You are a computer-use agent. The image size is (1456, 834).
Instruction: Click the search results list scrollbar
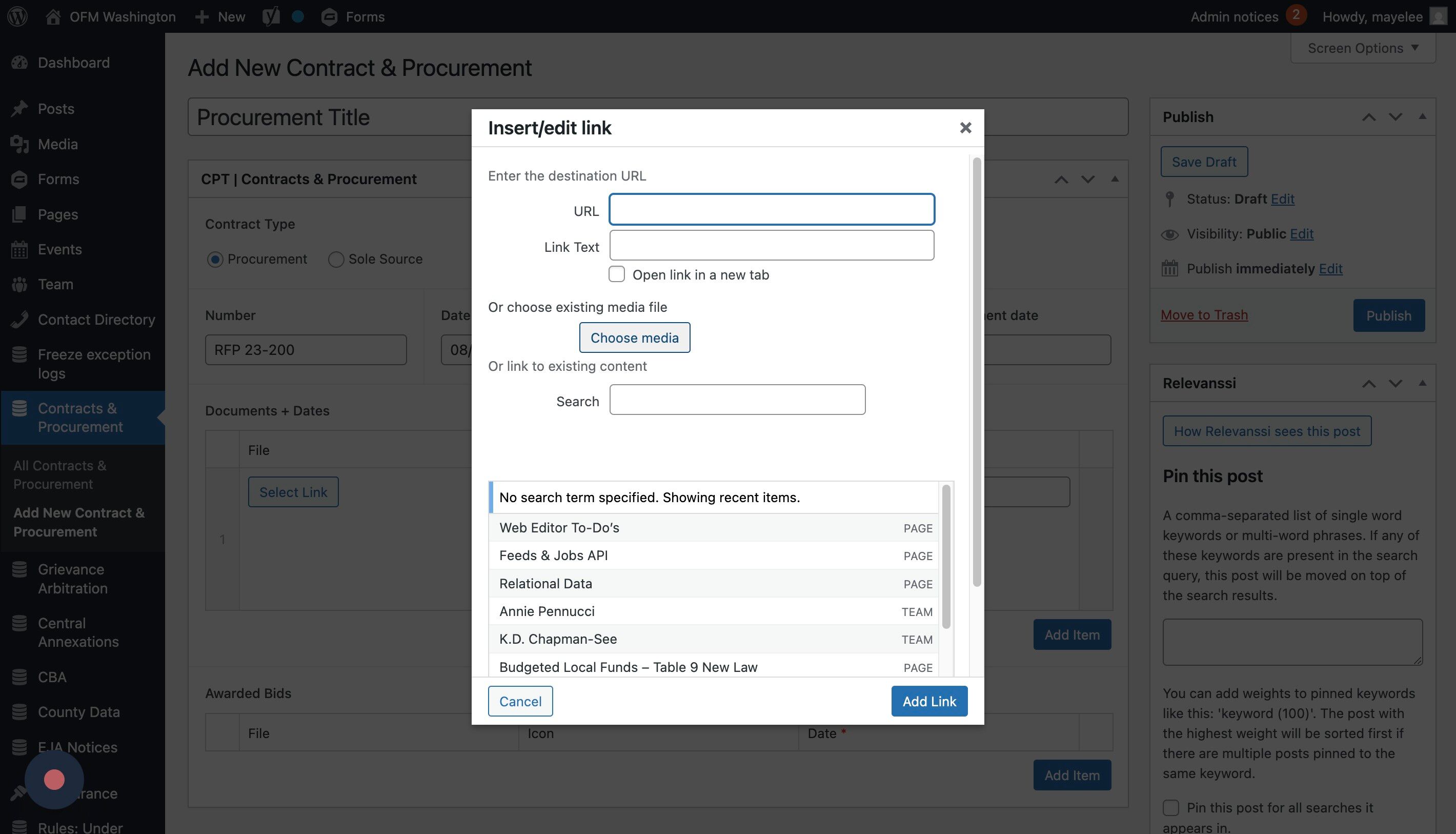coord(946,557)
